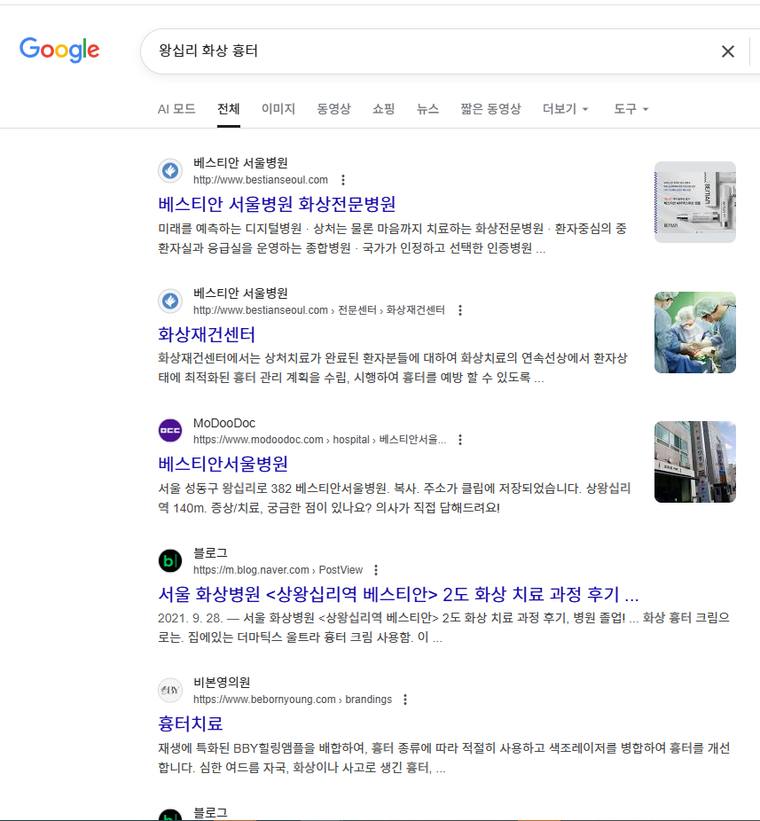
Task: Click the Naver 블로그 favicon of 2도 화상 result
Action: (170, 561)
